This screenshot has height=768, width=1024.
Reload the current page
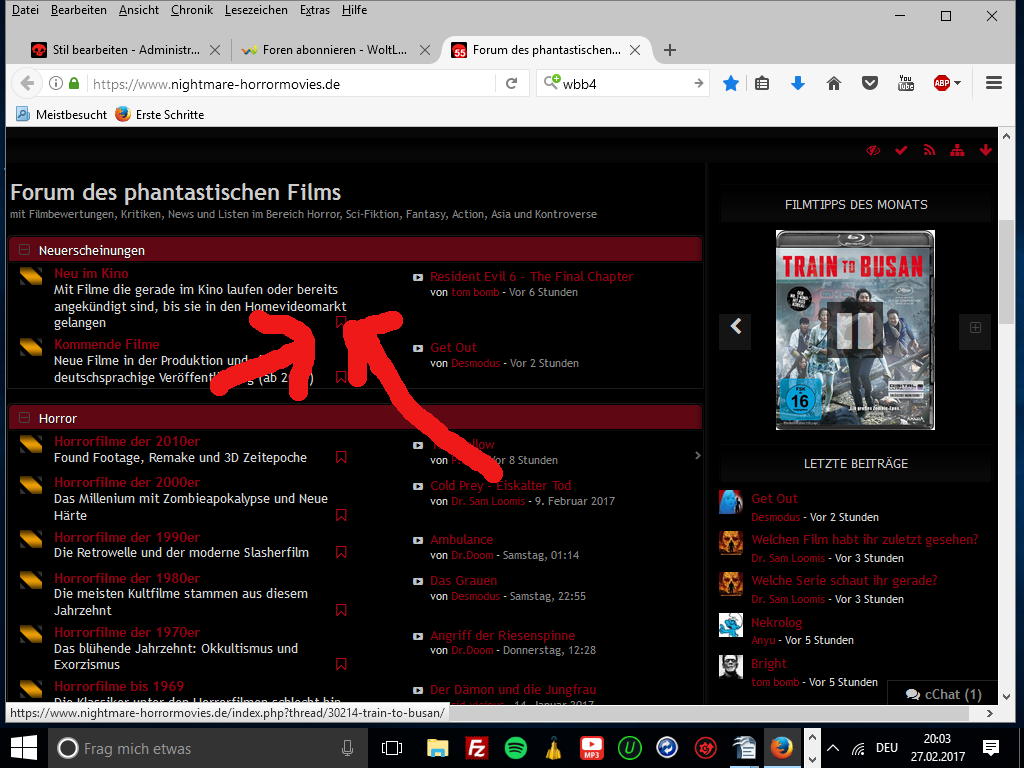[511, 84]
